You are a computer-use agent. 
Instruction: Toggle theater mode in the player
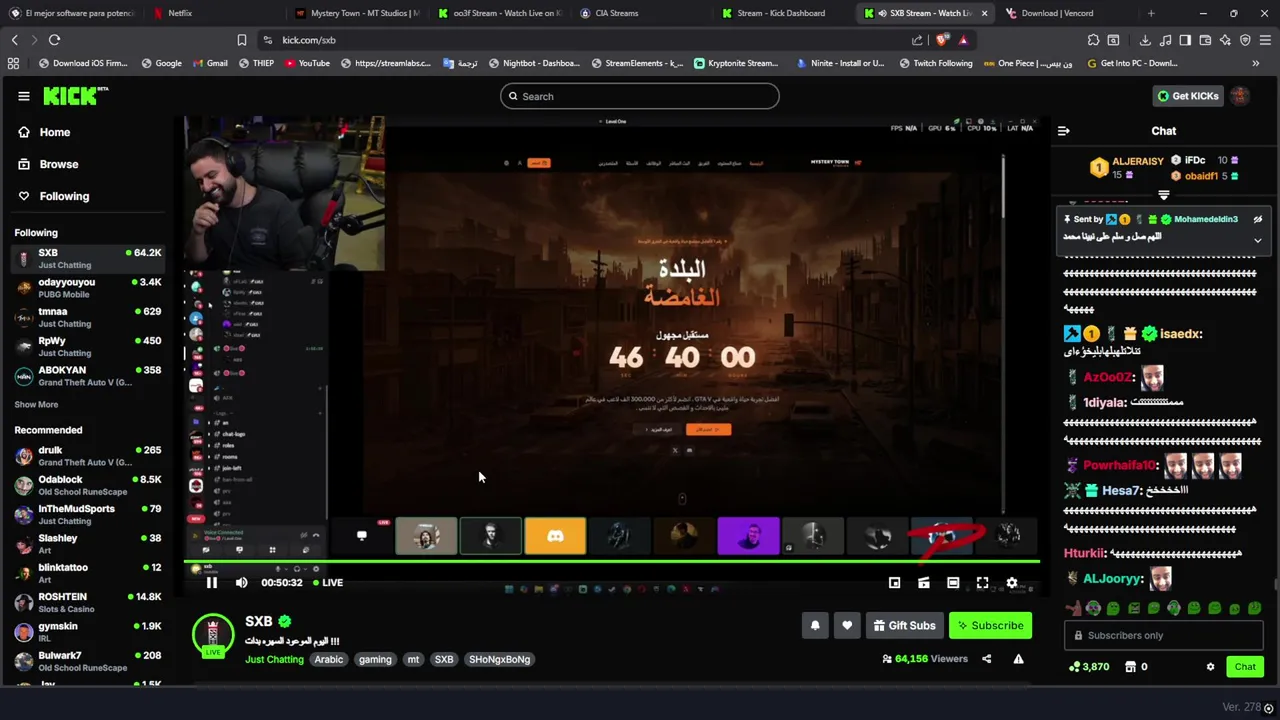[x=953, y=583]
